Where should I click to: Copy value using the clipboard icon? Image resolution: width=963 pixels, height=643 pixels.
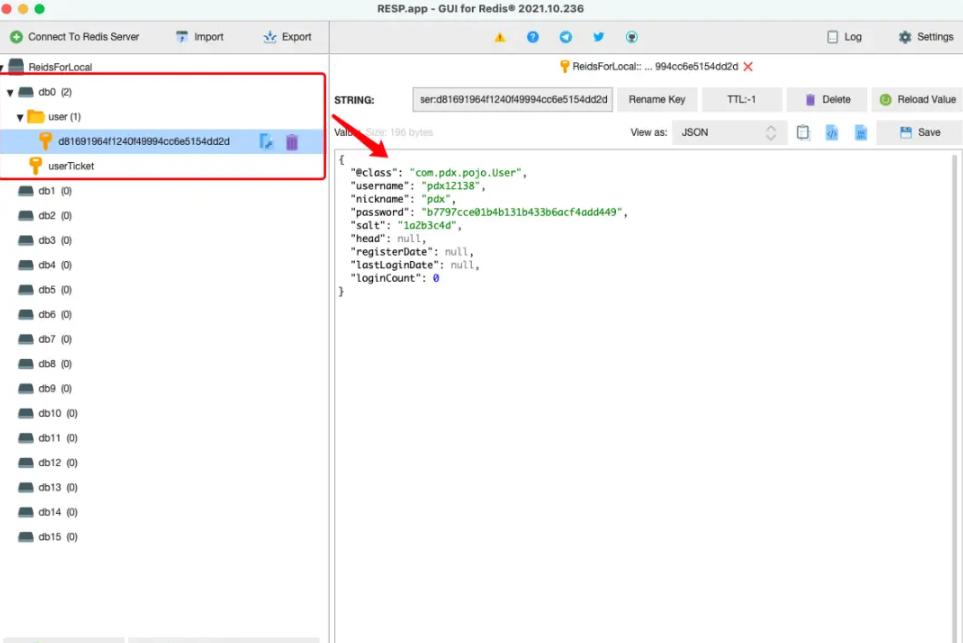coord(803,132)
